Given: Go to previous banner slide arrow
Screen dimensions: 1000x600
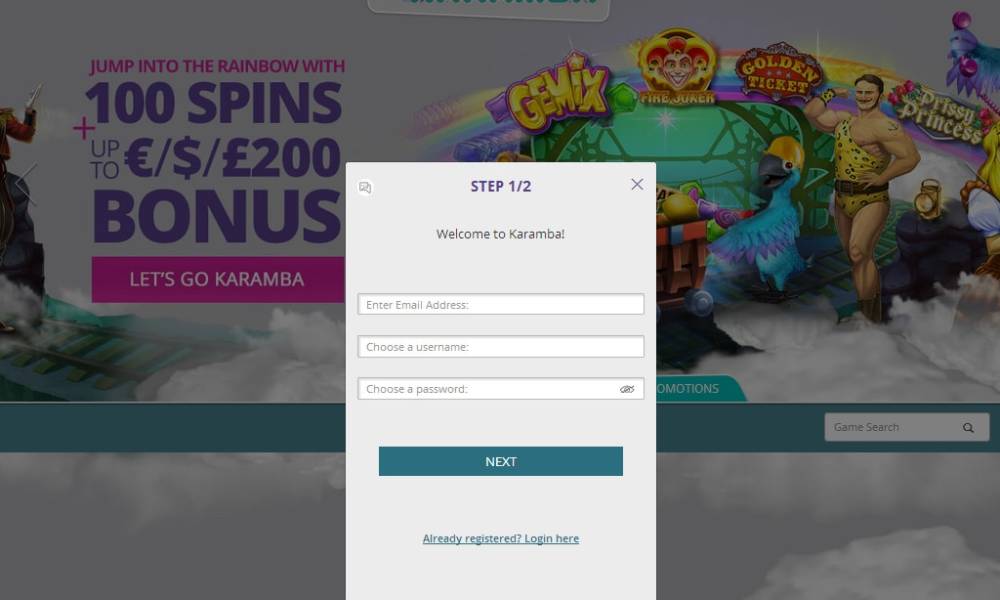Looking at the screenshot, I should click(24, 184).
